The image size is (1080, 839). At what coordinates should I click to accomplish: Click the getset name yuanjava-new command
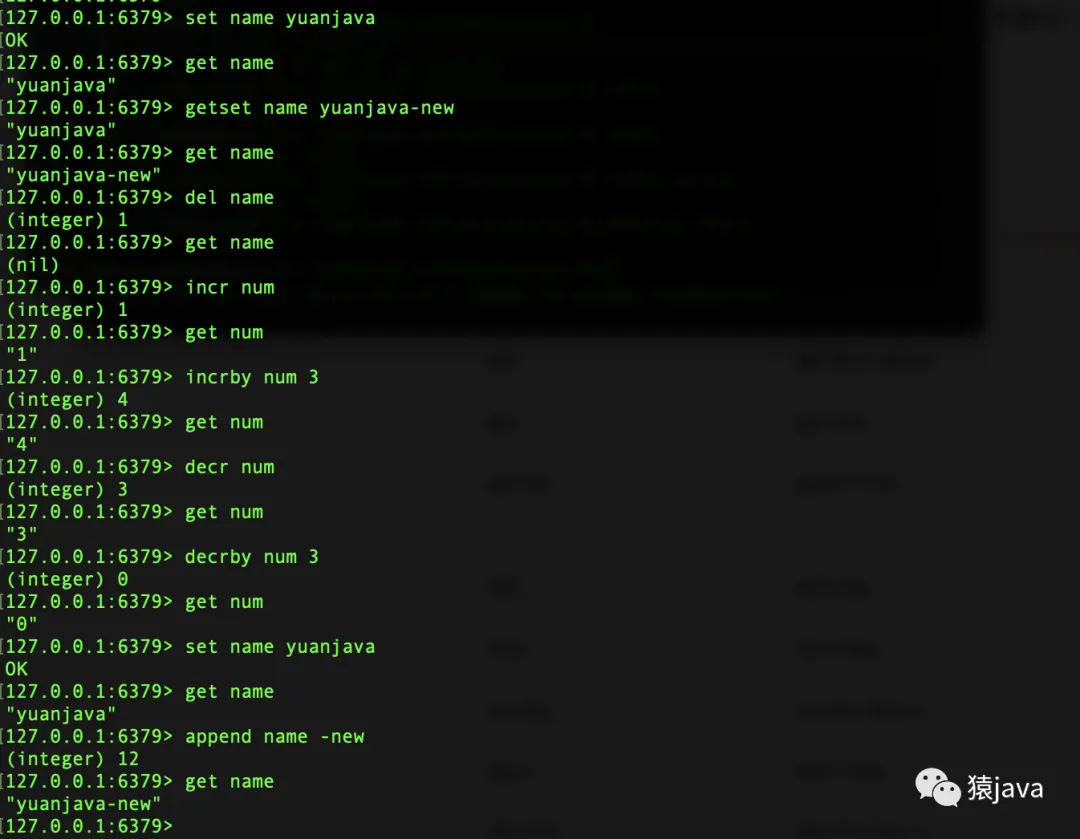tap(320, 108)
